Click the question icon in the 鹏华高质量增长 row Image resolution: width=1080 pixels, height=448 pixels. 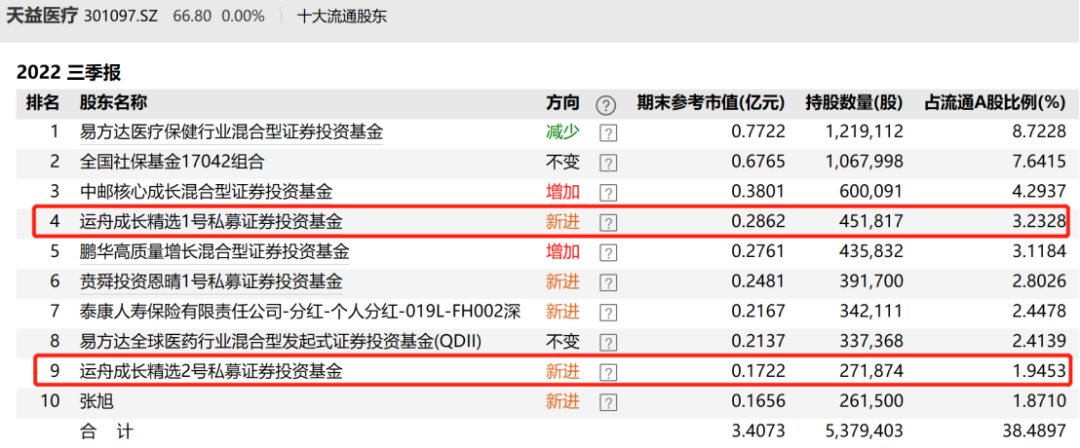(x=608, y=253)
